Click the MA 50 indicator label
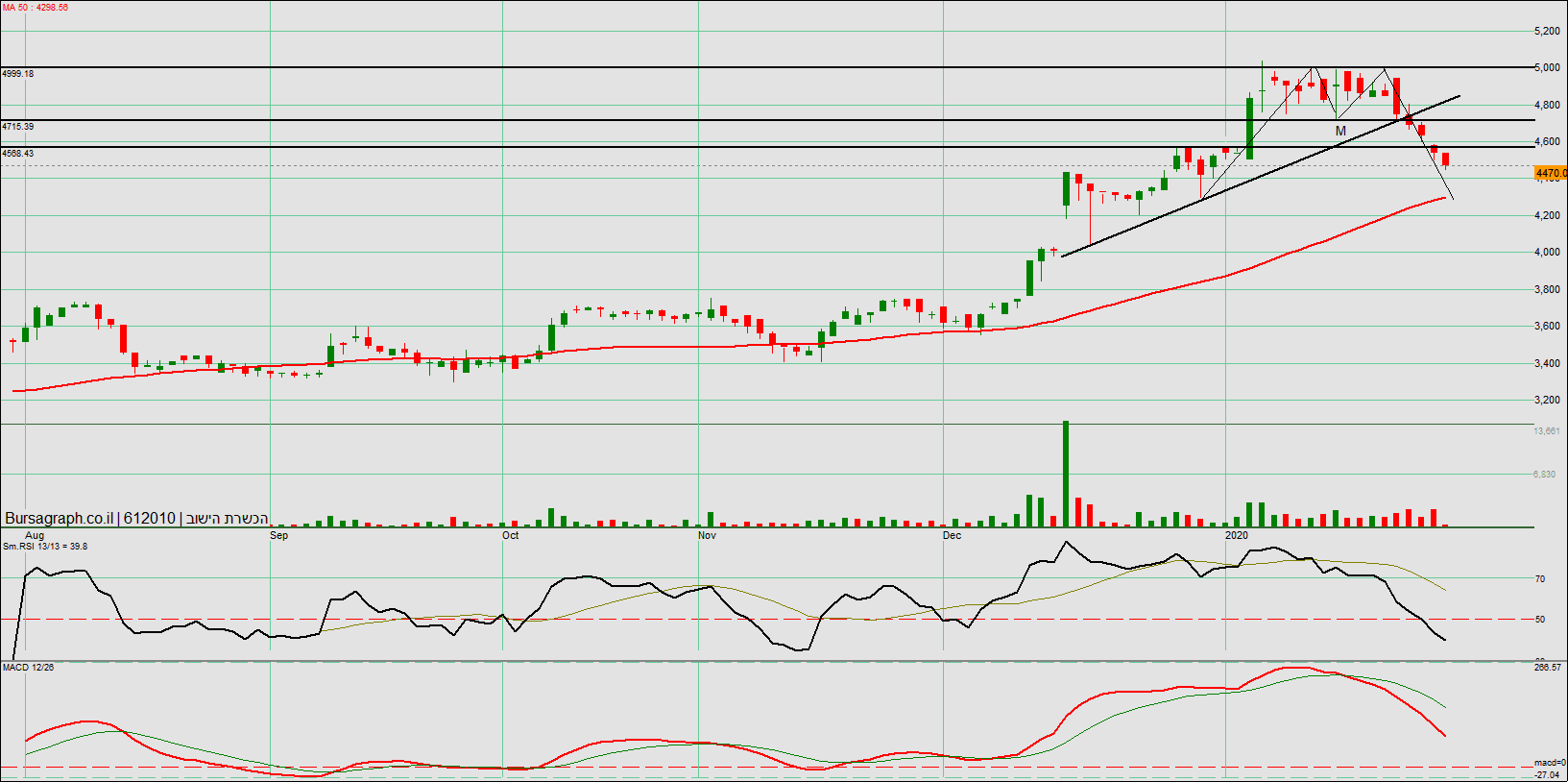Viewport: 1568px width, 782px height. click(x=35, y=8)
